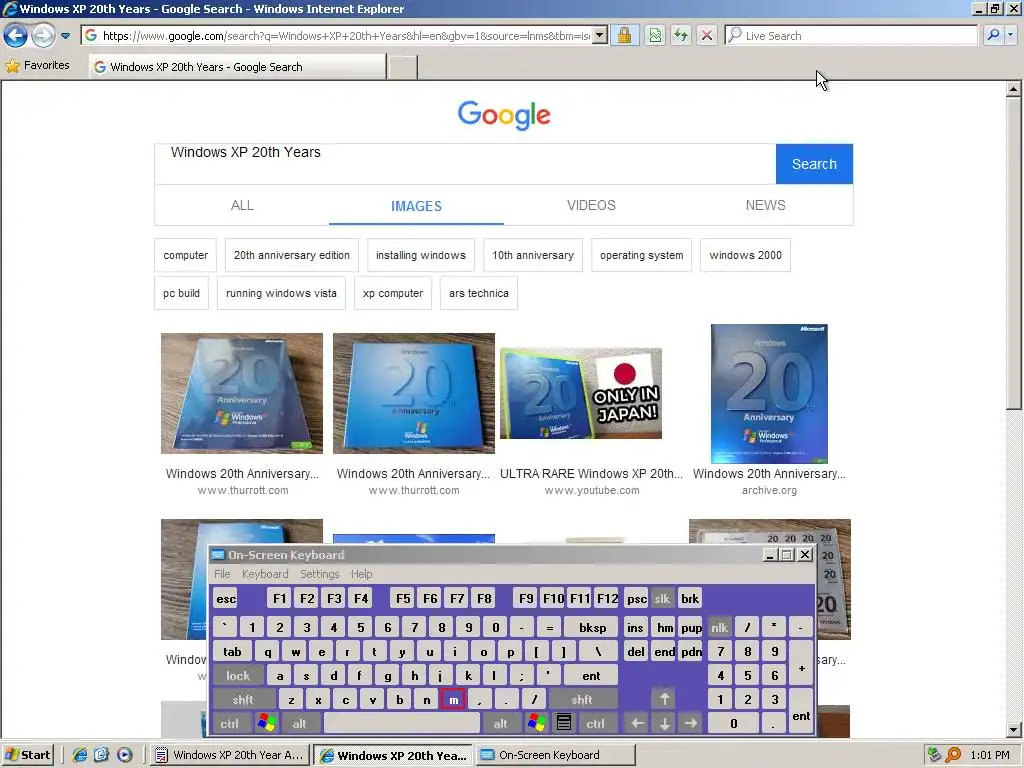Toggle the left ctrl key

229,724
